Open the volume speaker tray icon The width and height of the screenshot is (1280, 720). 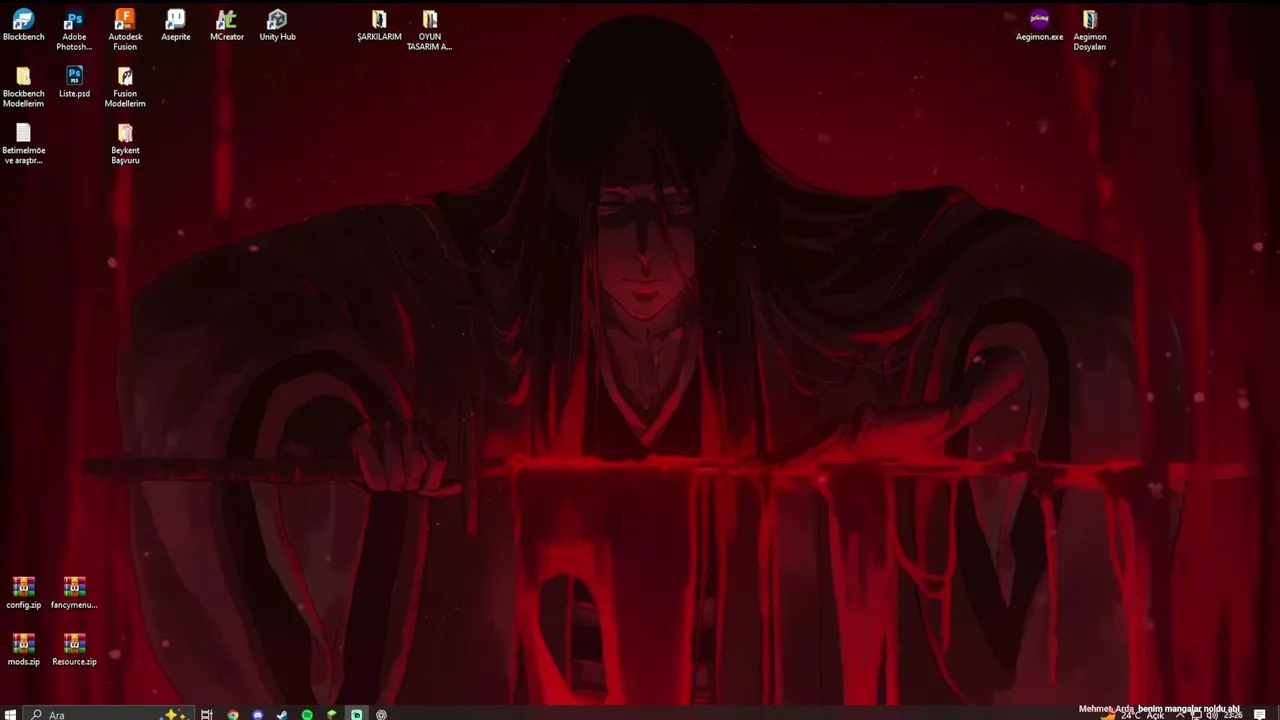click(1212, 715)
